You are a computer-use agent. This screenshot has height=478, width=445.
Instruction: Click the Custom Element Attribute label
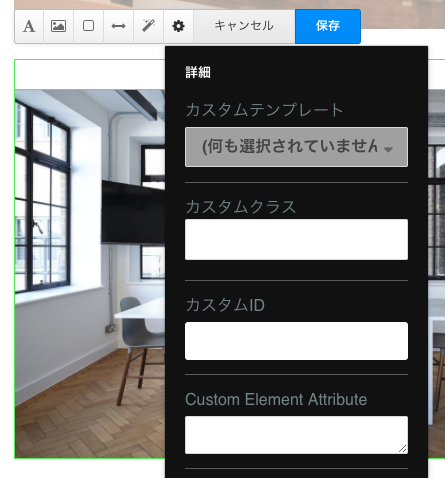tap(276, 399)
